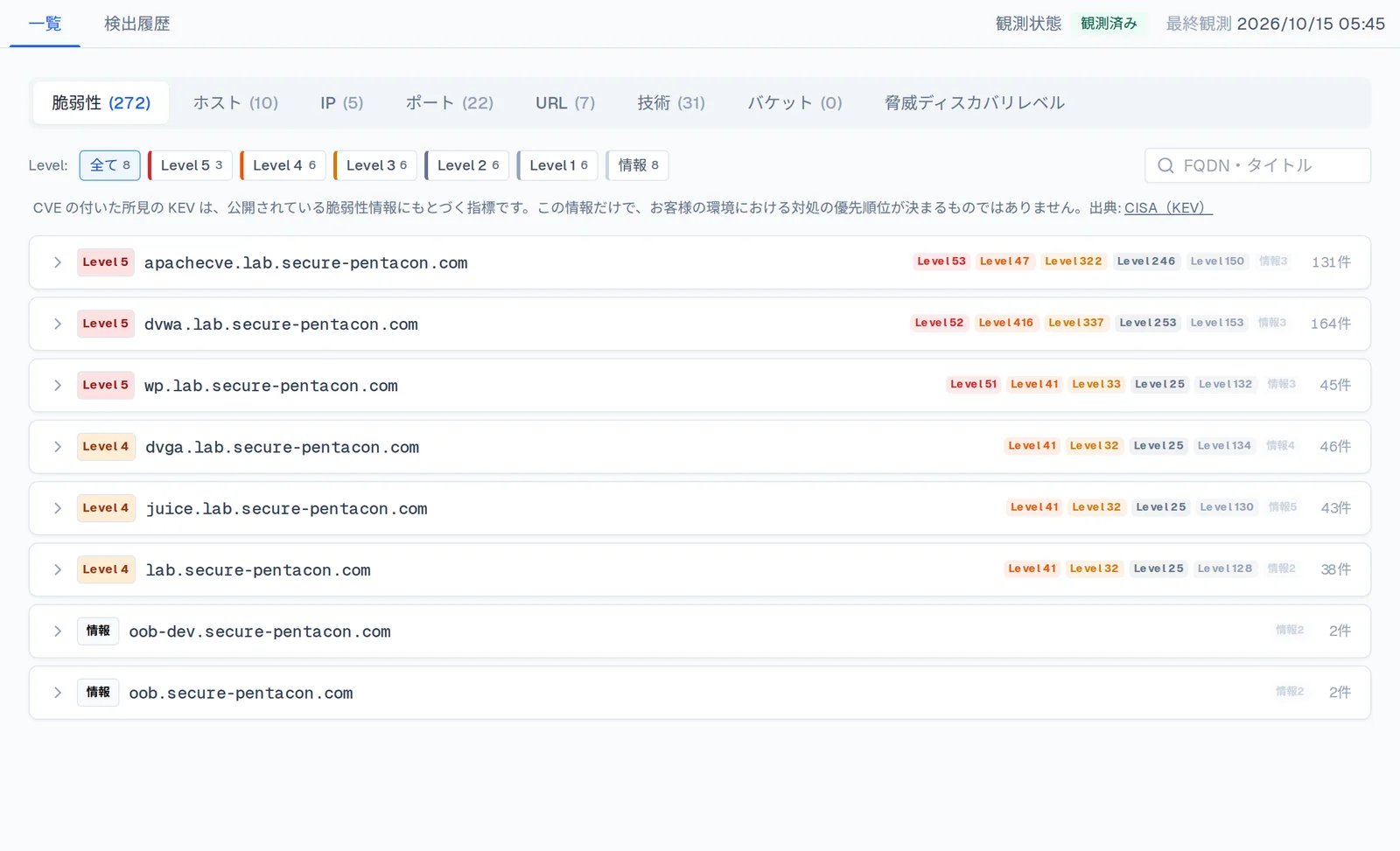
Task: Open the 技術 (31) tab
Action: pos(671,103)
